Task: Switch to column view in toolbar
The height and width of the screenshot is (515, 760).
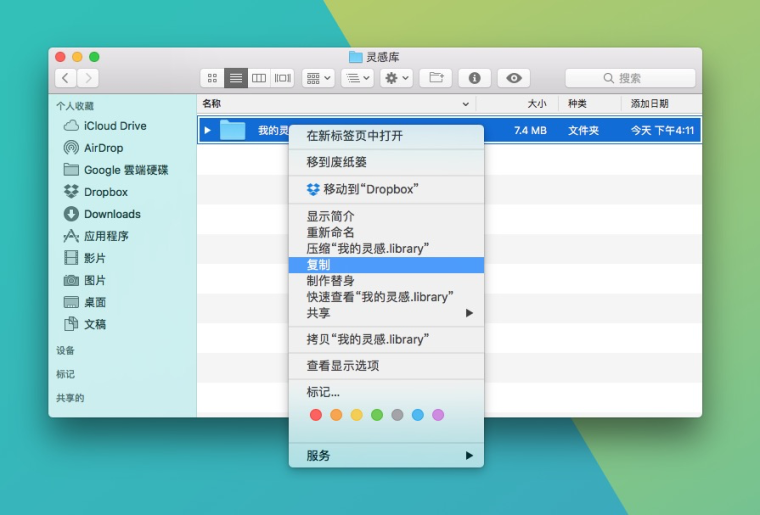Action: point(259,78)
